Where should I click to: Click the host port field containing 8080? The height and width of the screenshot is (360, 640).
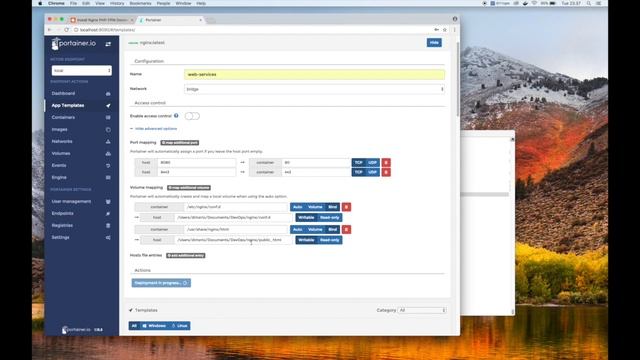196,162
